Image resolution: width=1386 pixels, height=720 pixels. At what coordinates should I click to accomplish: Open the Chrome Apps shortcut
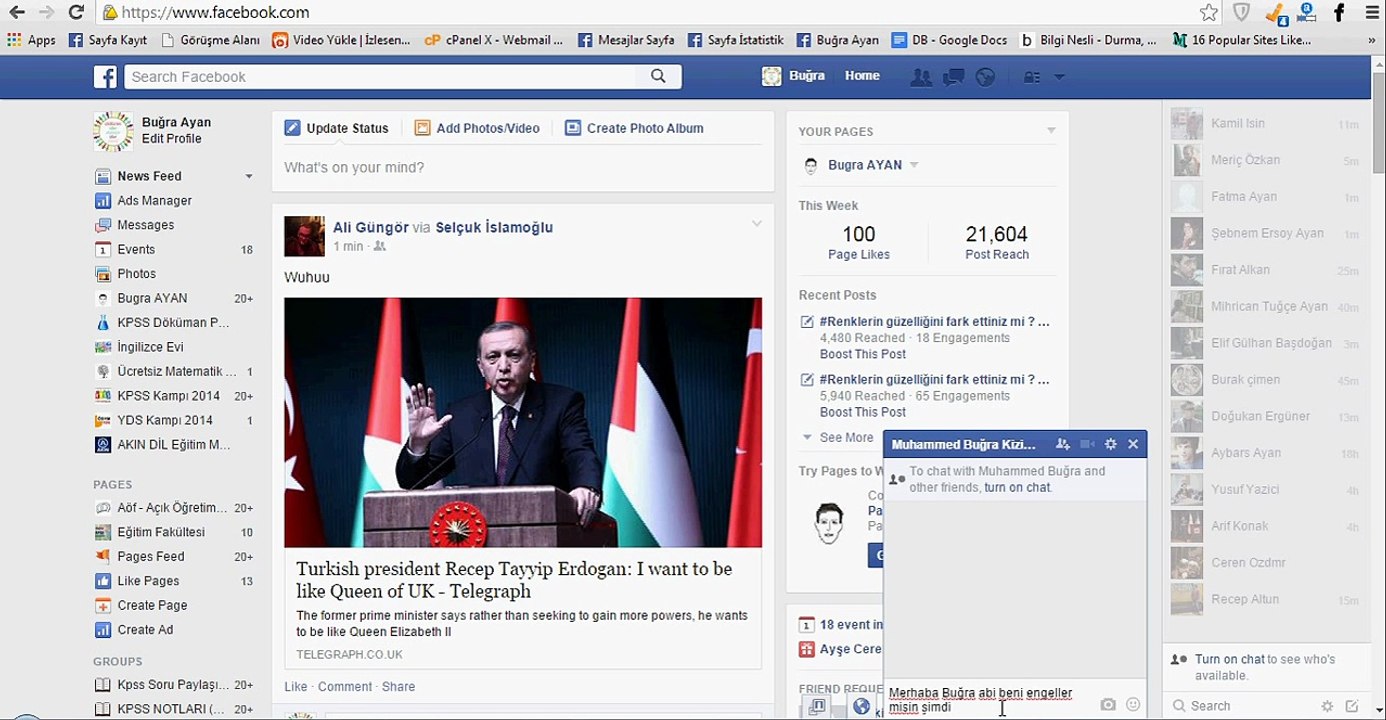pos(31,40)
